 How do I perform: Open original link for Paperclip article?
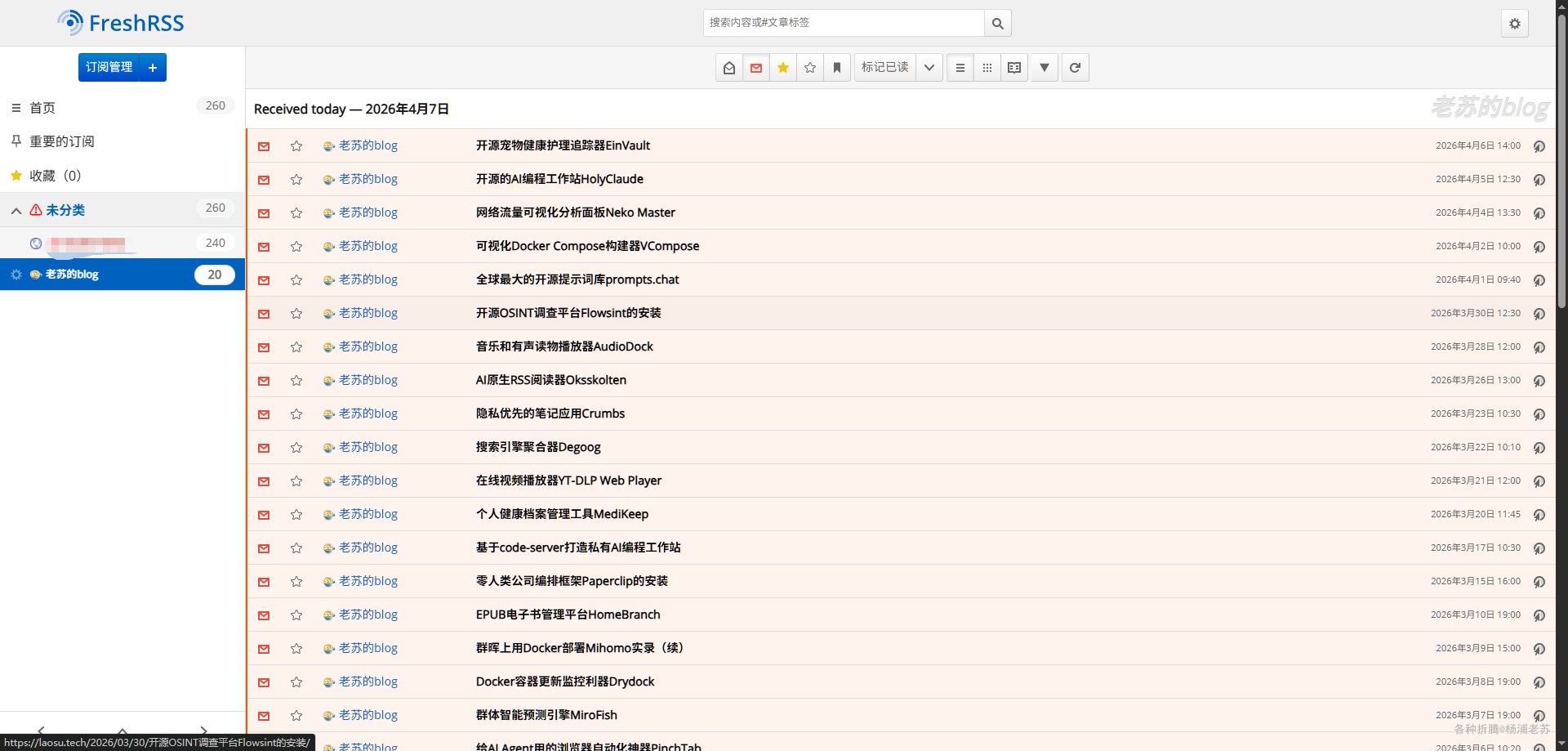click(1539, 582)
